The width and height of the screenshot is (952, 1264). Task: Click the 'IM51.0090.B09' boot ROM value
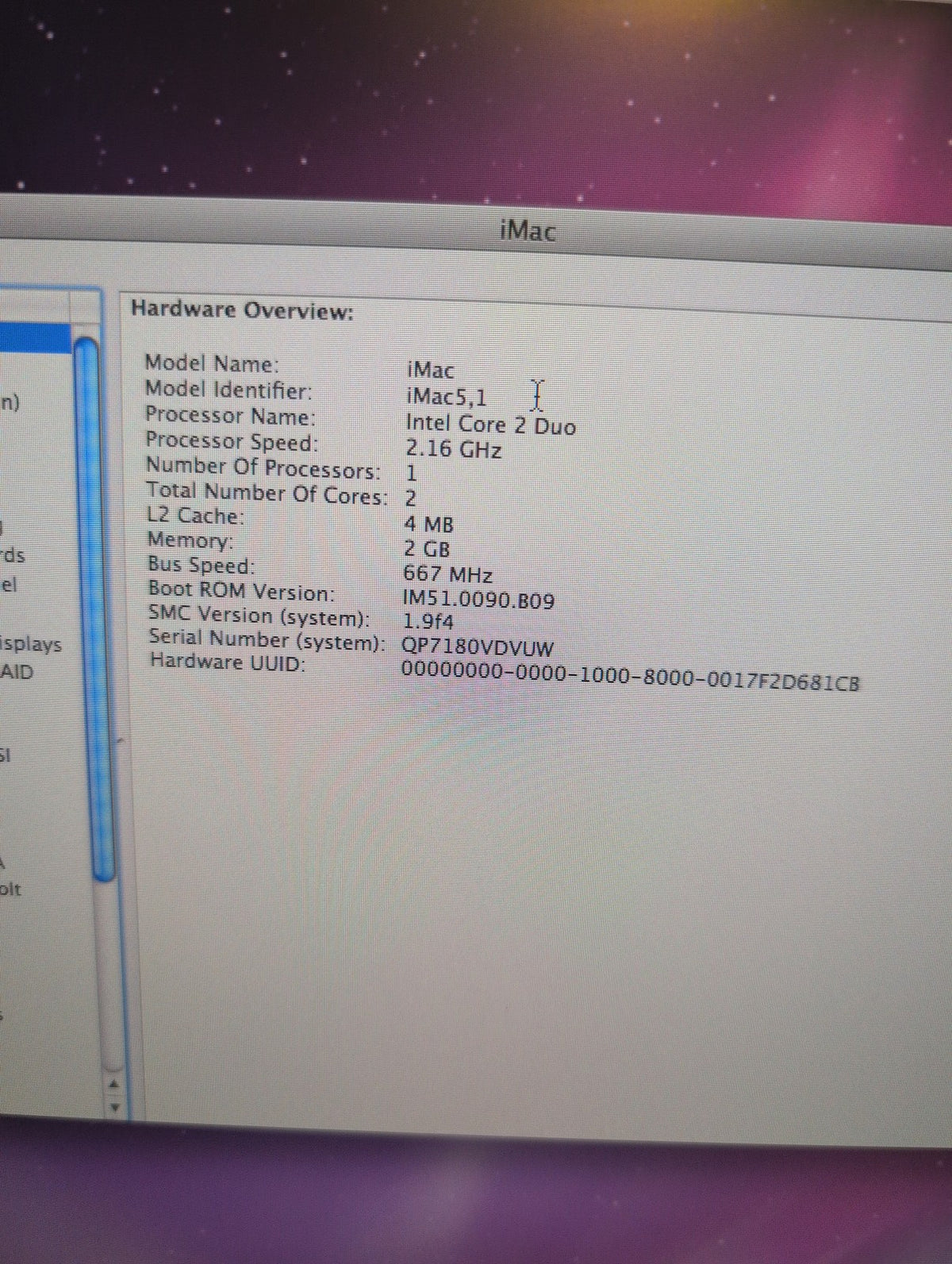coord(478,599)
